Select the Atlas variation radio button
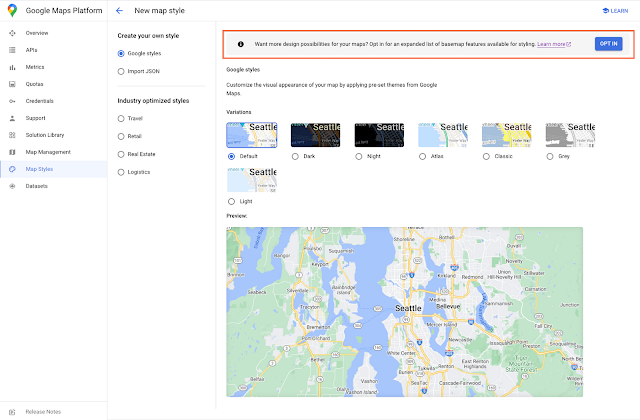The height and width of the screenshot is (420, 640). pyautogui.click(x=422, y=156)
